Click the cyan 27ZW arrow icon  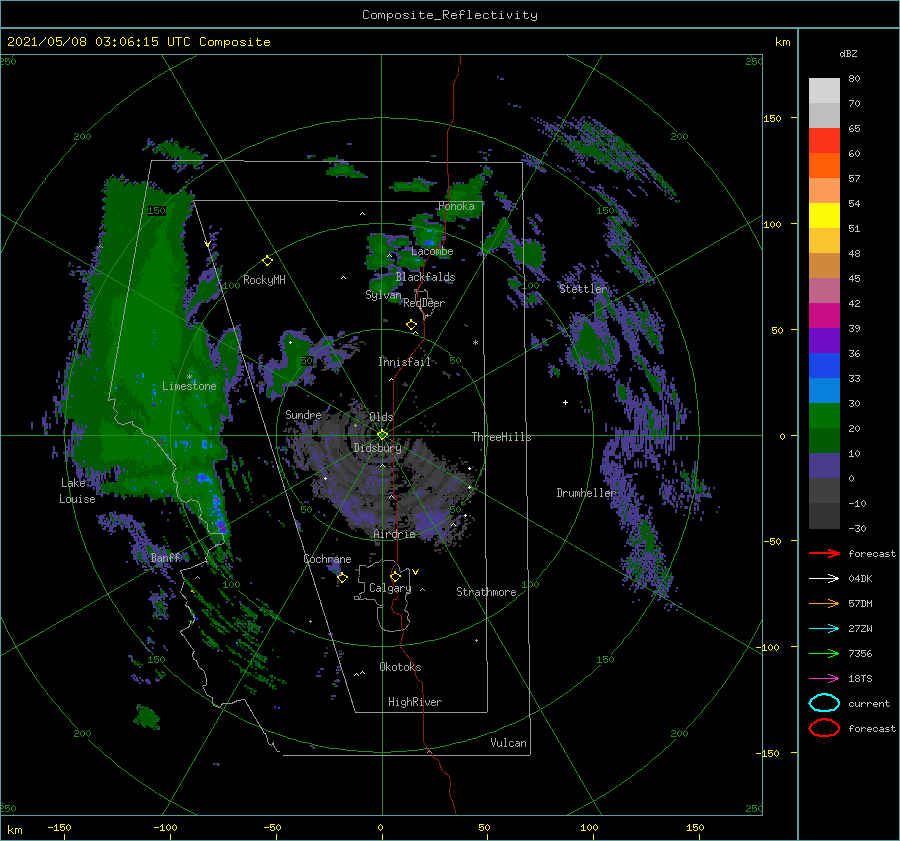824,629
